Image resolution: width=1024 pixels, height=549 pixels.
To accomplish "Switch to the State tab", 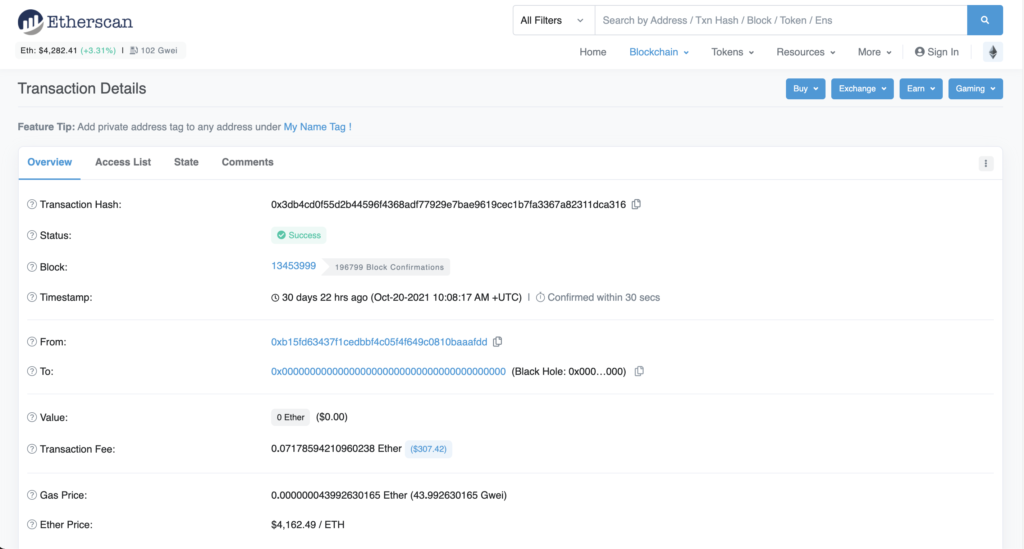I will [186, 163].
